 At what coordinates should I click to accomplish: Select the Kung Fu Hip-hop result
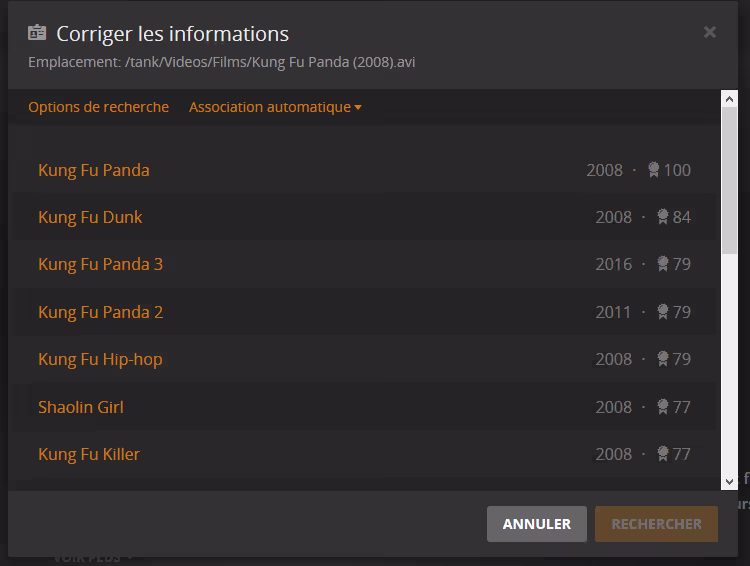pos(100,359)
